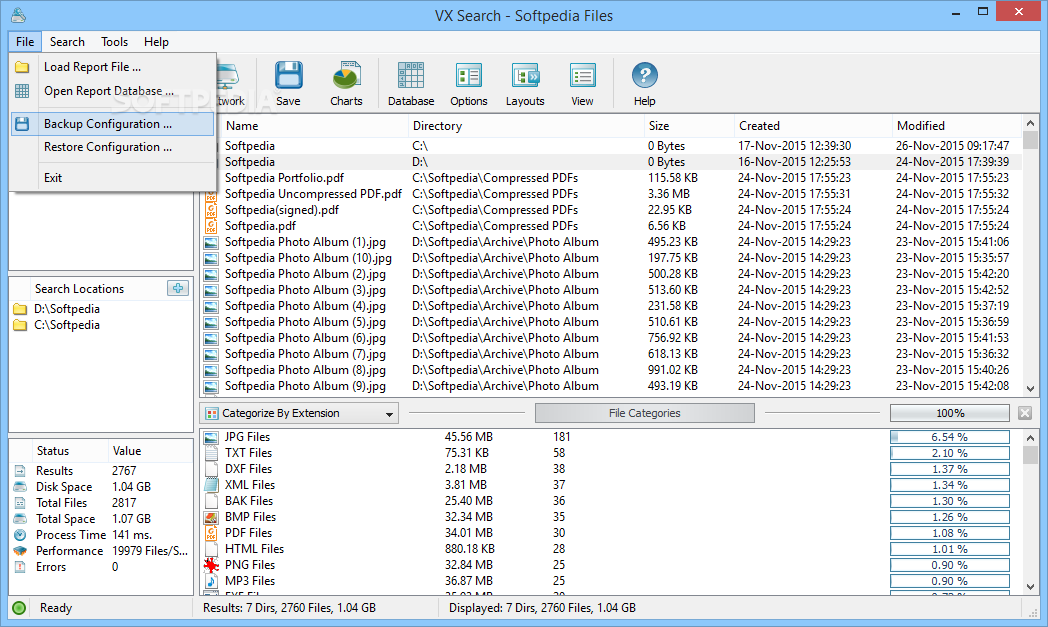1048x627 pixels.
Task: Choose Exit from the File menu
Action: tap(112, 178)
